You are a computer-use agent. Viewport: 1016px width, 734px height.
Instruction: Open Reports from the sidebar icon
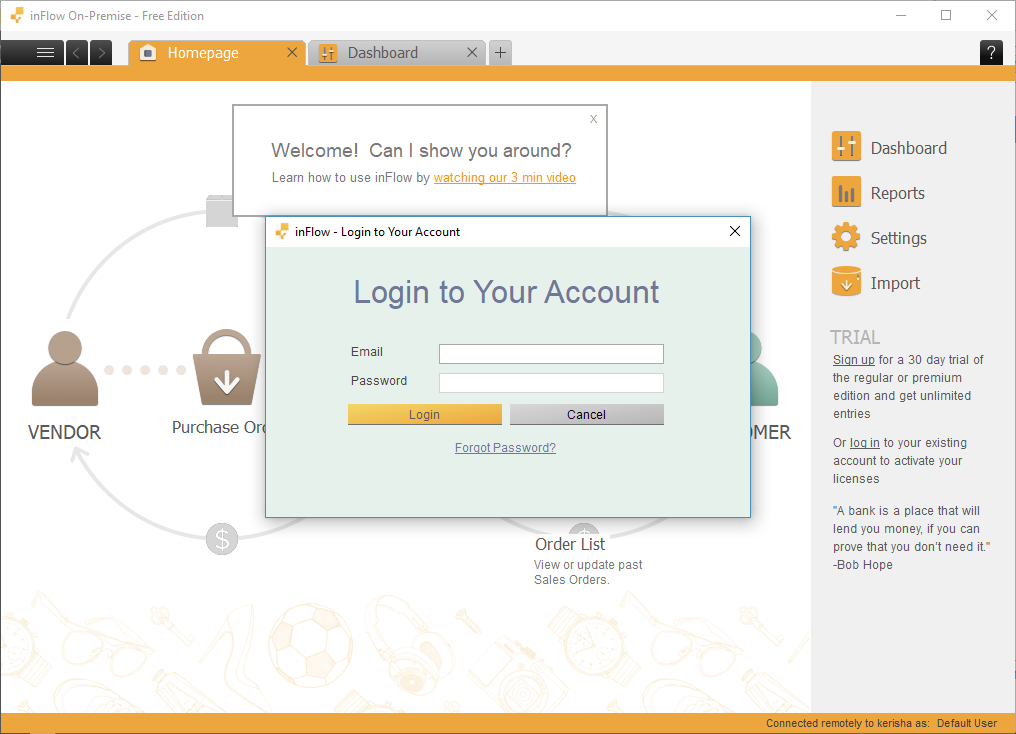tap(846, 192)
